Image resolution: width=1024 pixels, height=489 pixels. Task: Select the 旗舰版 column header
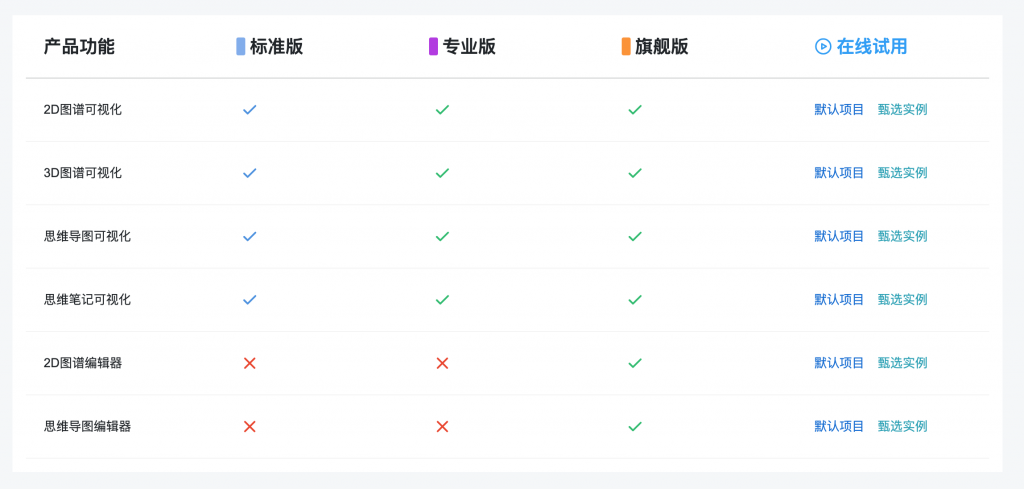pyautogui.click(x=662, y=46)
